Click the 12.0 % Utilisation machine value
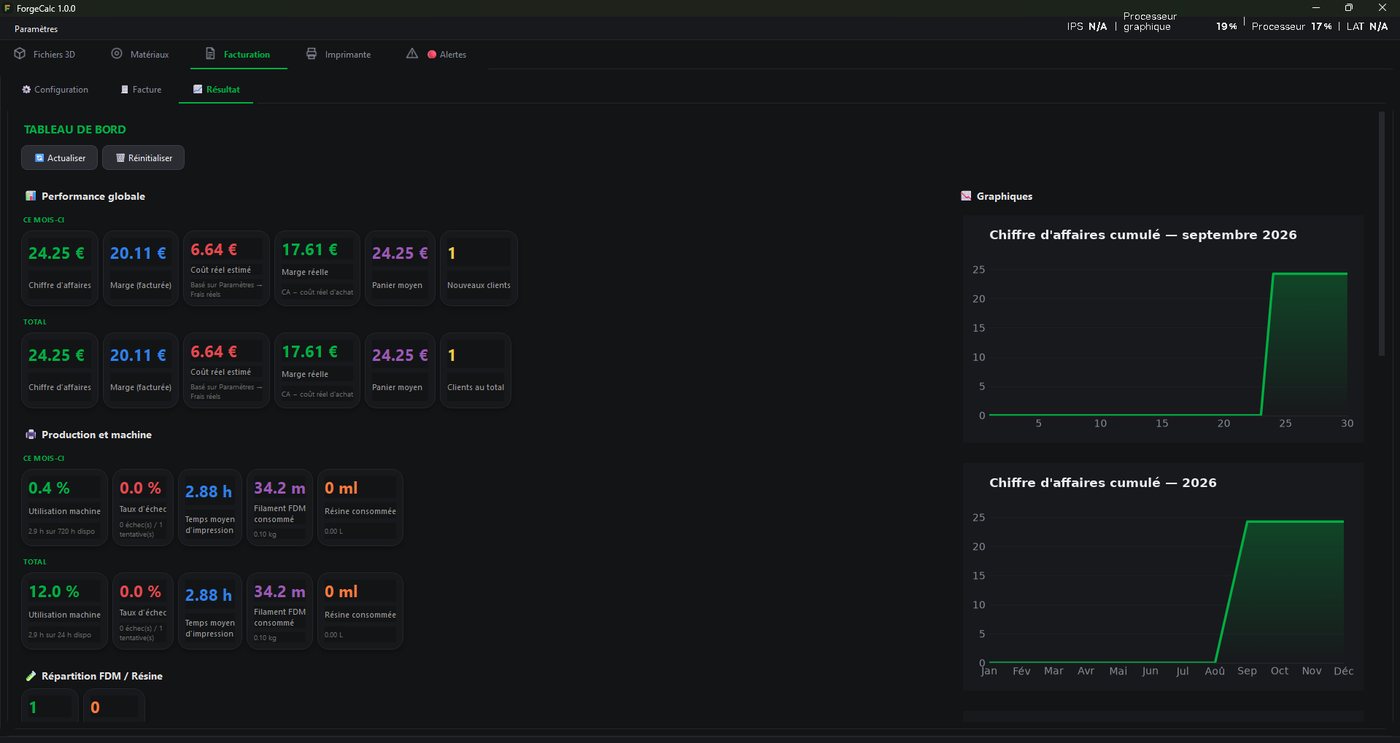This screenshot has width=1400, height=743. tap(54, 591)
